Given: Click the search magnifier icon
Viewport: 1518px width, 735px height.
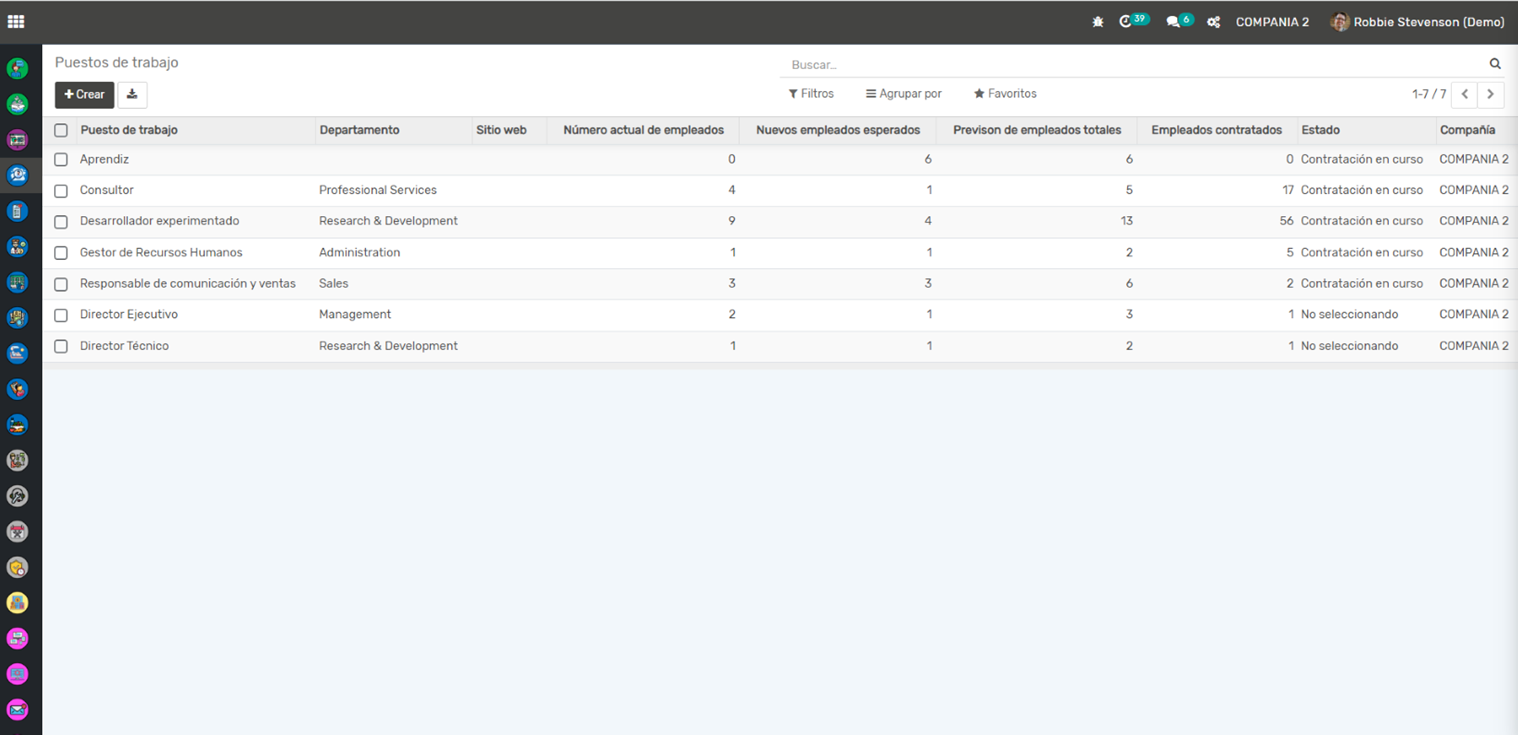Looking at the screenshot, I should coord(1495,64).
